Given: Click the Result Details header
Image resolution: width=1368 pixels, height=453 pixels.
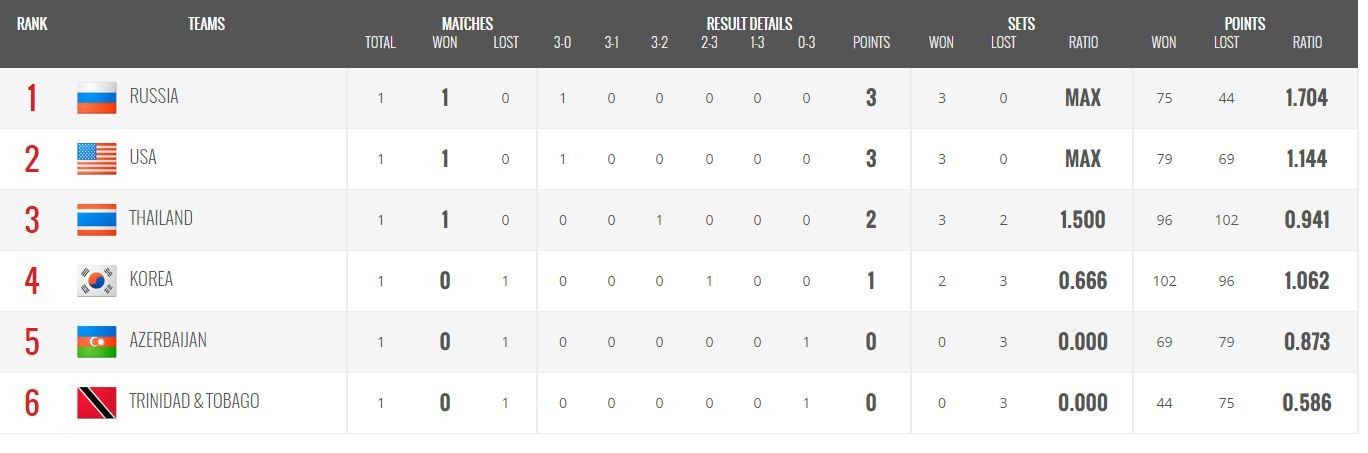Looking at the screenshot, I should click(749, 24).
